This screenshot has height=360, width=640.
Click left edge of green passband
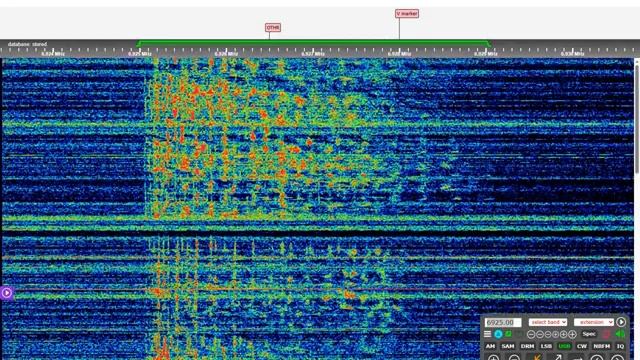pos(138,43)
